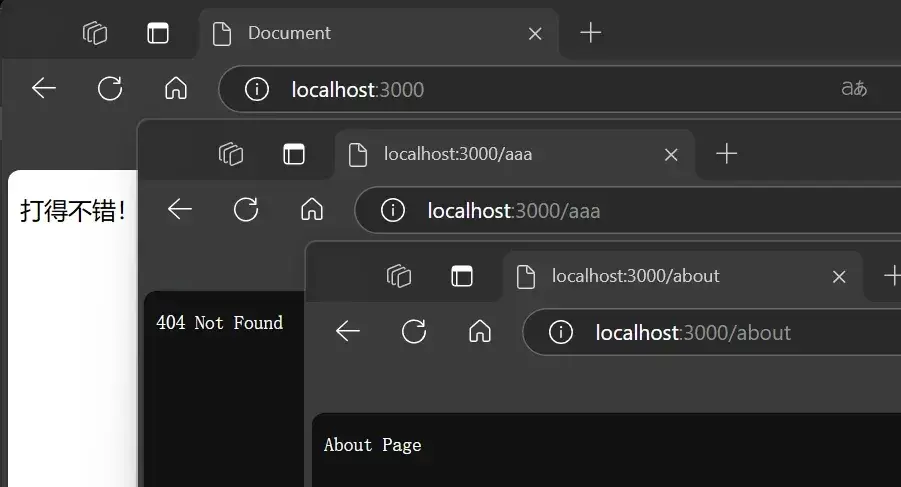Open translate icon in the address bar
The height and width of the screenshot is (487, 901).
[x=854, y=88]
